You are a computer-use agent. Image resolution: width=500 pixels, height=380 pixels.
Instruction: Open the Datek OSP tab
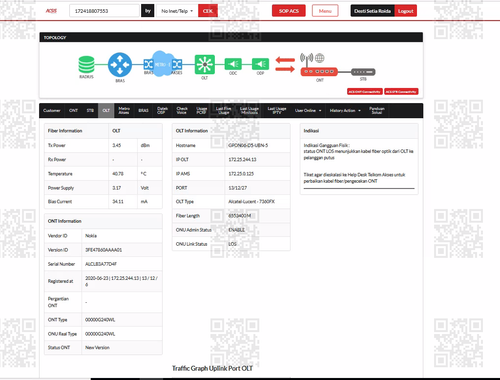[x=162, y=111]
